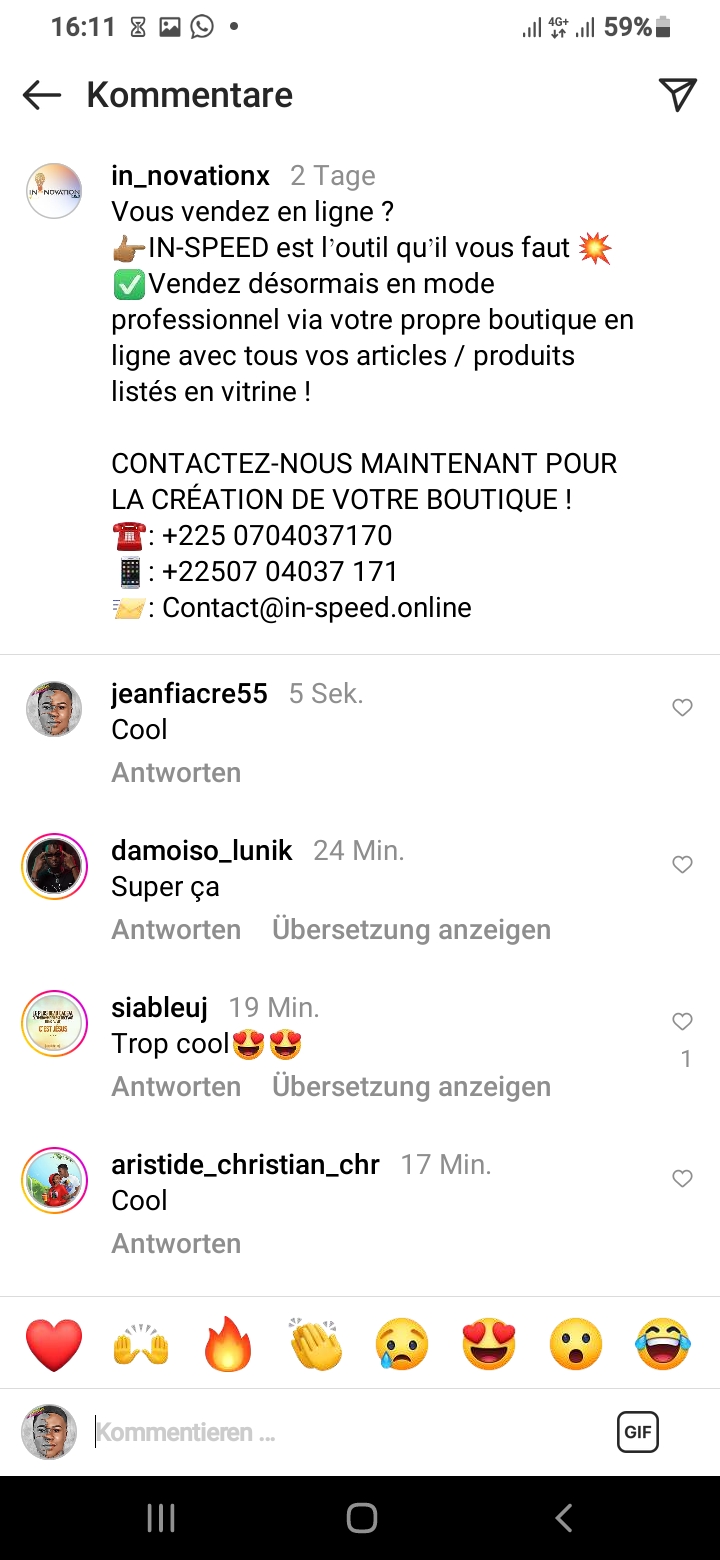Screen dimensions: 720x1560
Task: Like damoiso_lunik's comment with the heart
Action: tap(682, 865)
